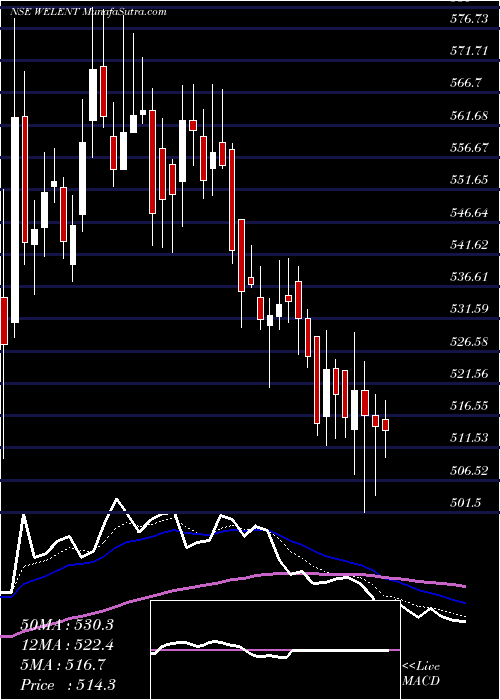The height and width of the screenshot is (700, 500).
Task: Select the 506.52 price axis label
Action: coord(469,471)
